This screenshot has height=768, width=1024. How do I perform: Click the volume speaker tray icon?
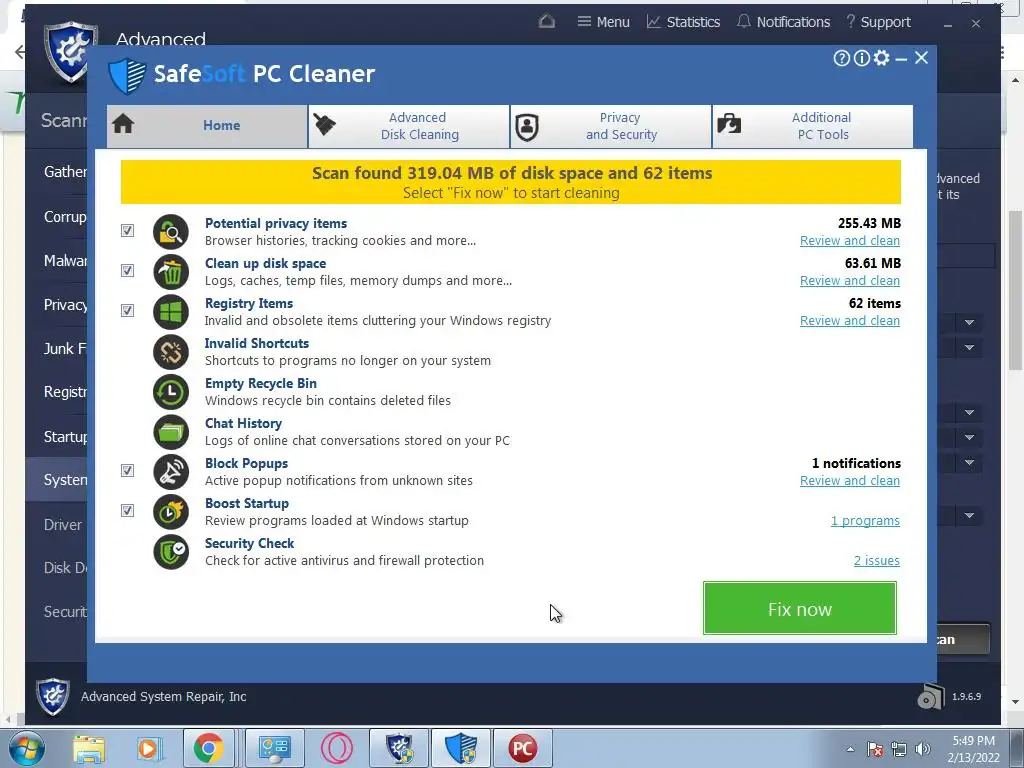923,749
